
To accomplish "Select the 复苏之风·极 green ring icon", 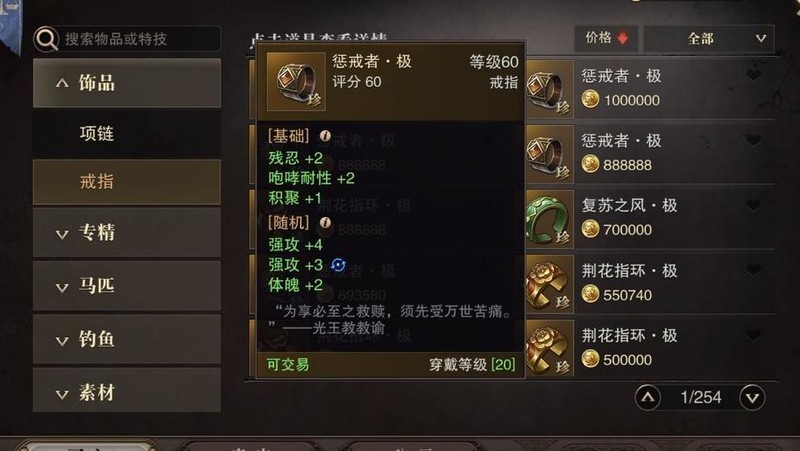I will click(x=549, y=219).
